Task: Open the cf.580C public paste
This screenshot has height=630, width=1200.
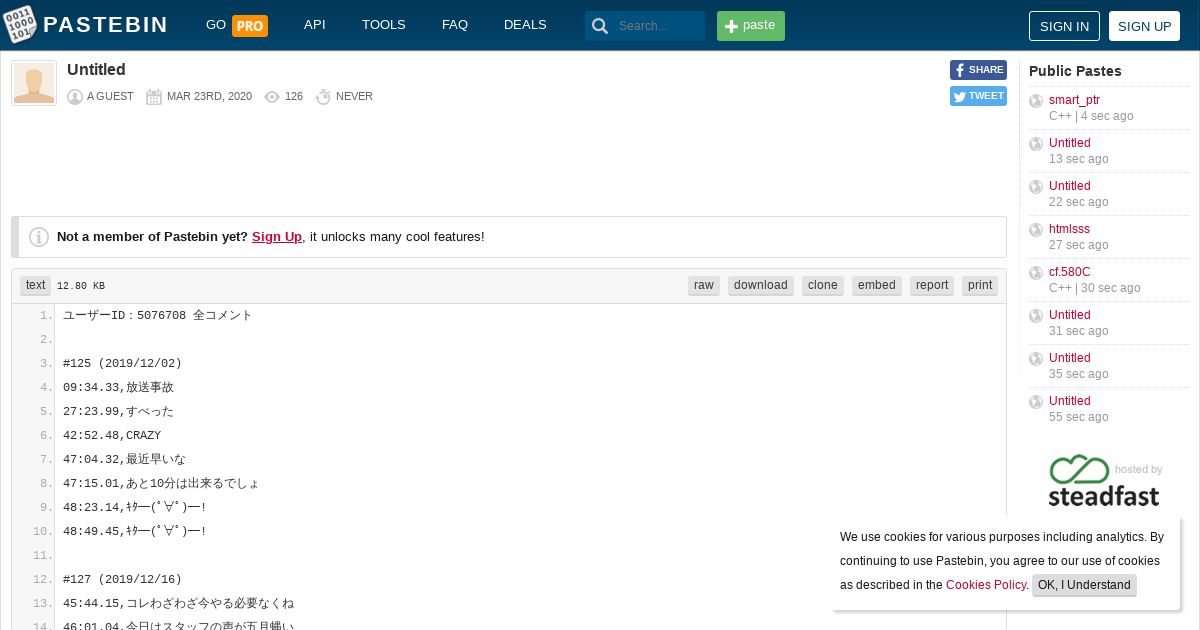Action: click(1069, 272)
